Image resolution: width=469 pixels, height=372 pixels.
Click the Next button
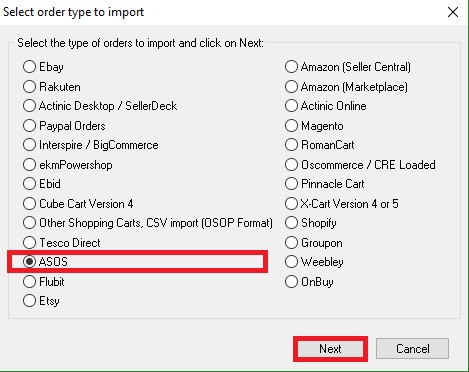point(330,349)
